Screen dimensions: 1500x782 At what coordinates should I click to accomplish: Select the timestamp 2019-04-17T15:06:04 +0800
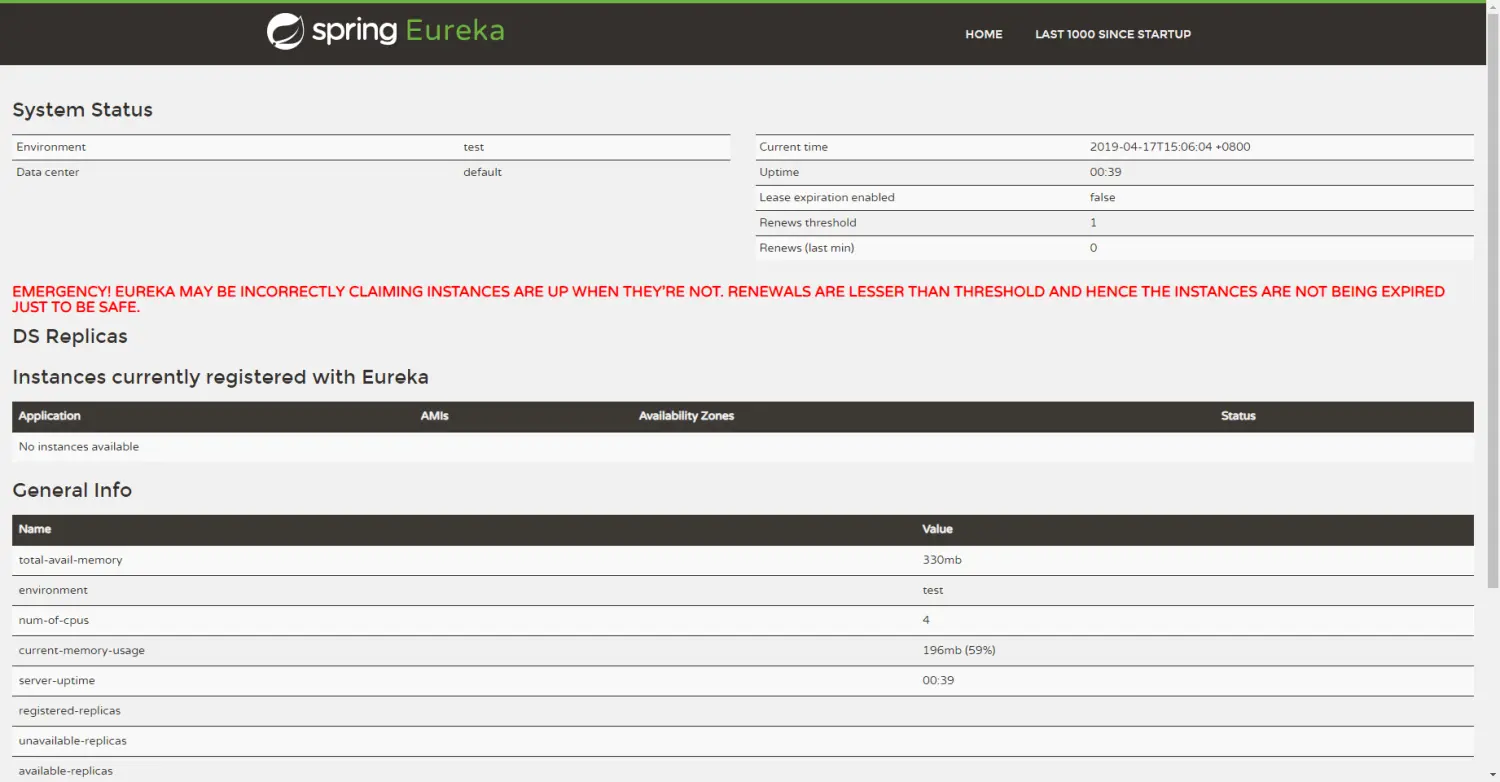[1170, 147]
